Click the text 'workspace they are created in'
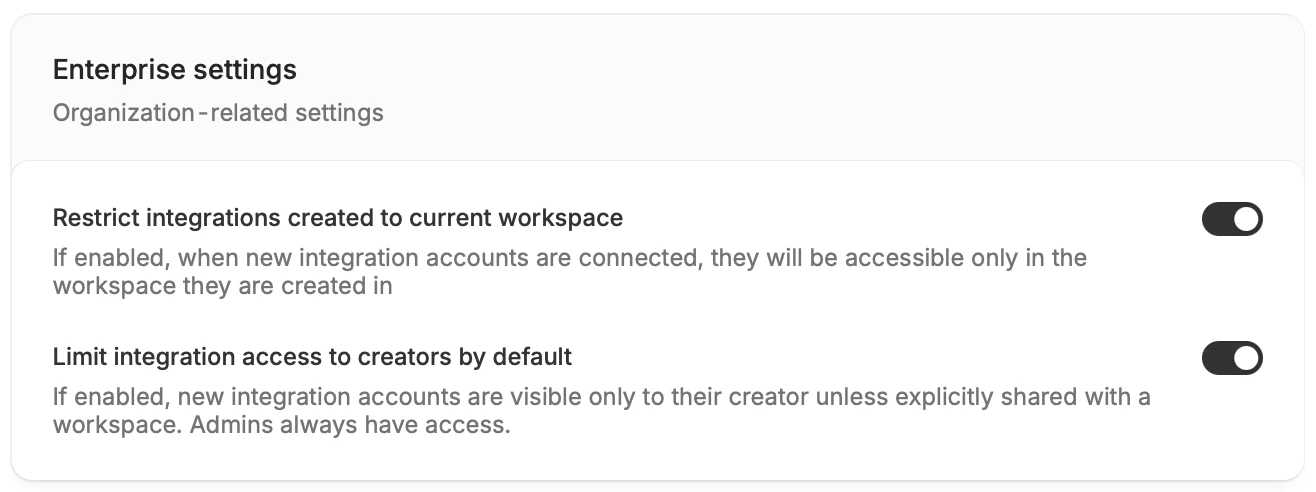Viewport: 1316px width, 492px height. tap(222, 286)
